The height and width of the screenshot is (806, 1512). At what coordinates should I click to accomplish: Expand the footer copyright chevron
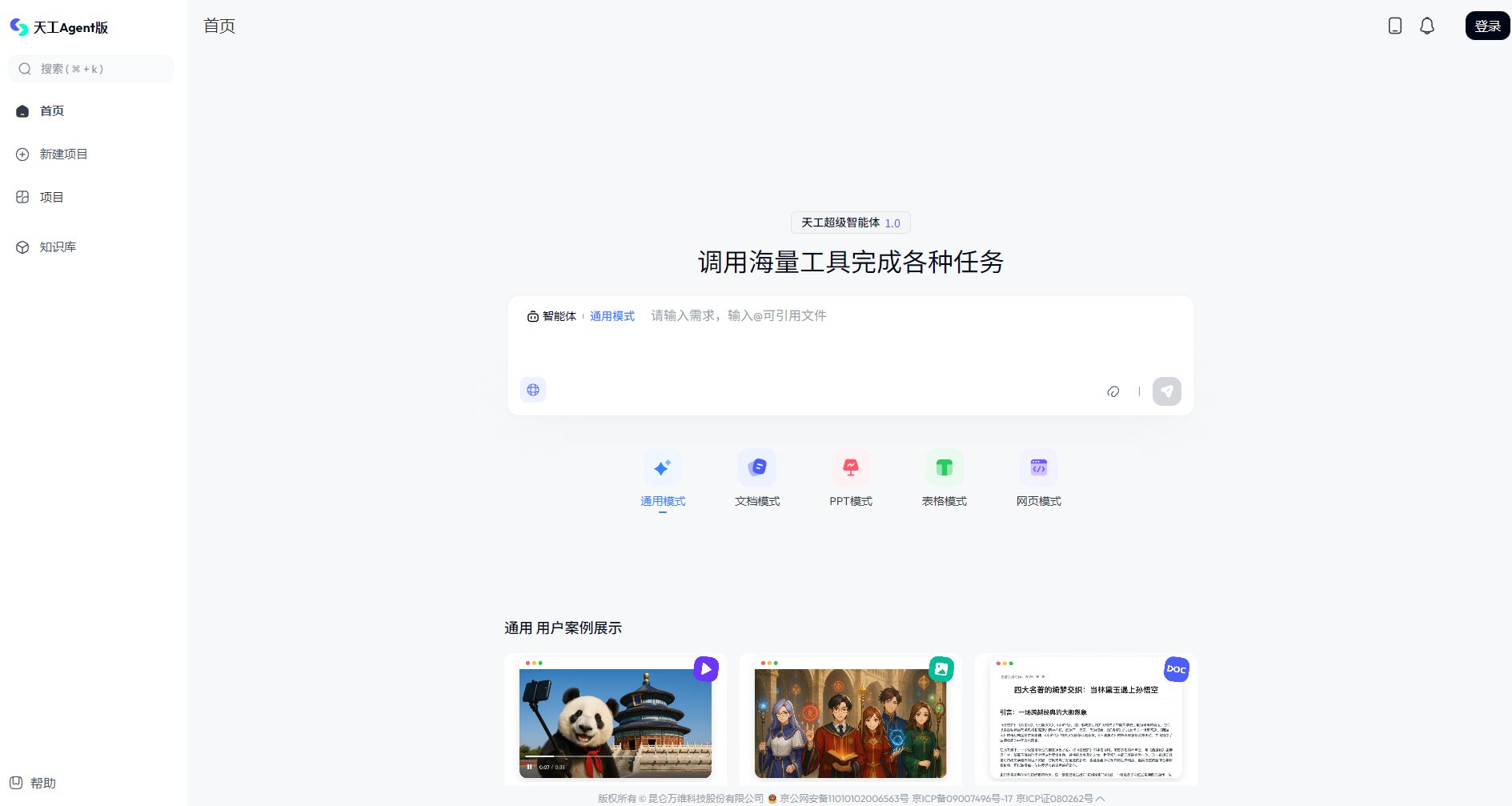[x=1101, y=798]
